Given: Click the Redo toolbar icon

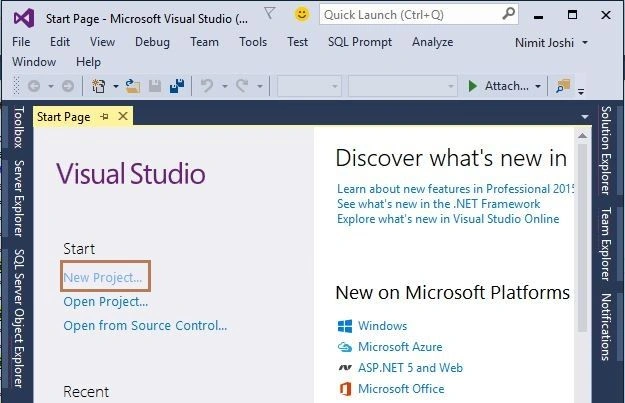Looking at the screenshot, I should click(242, 86).
